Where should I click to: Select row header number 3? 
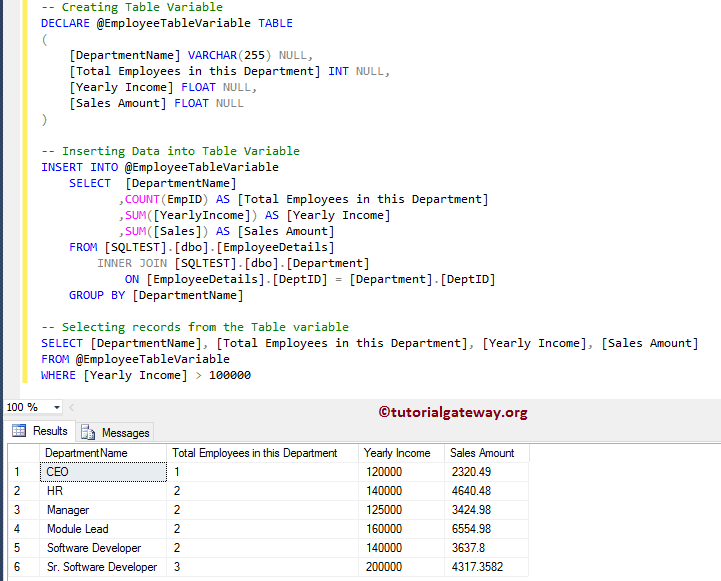tap(24, 510)
